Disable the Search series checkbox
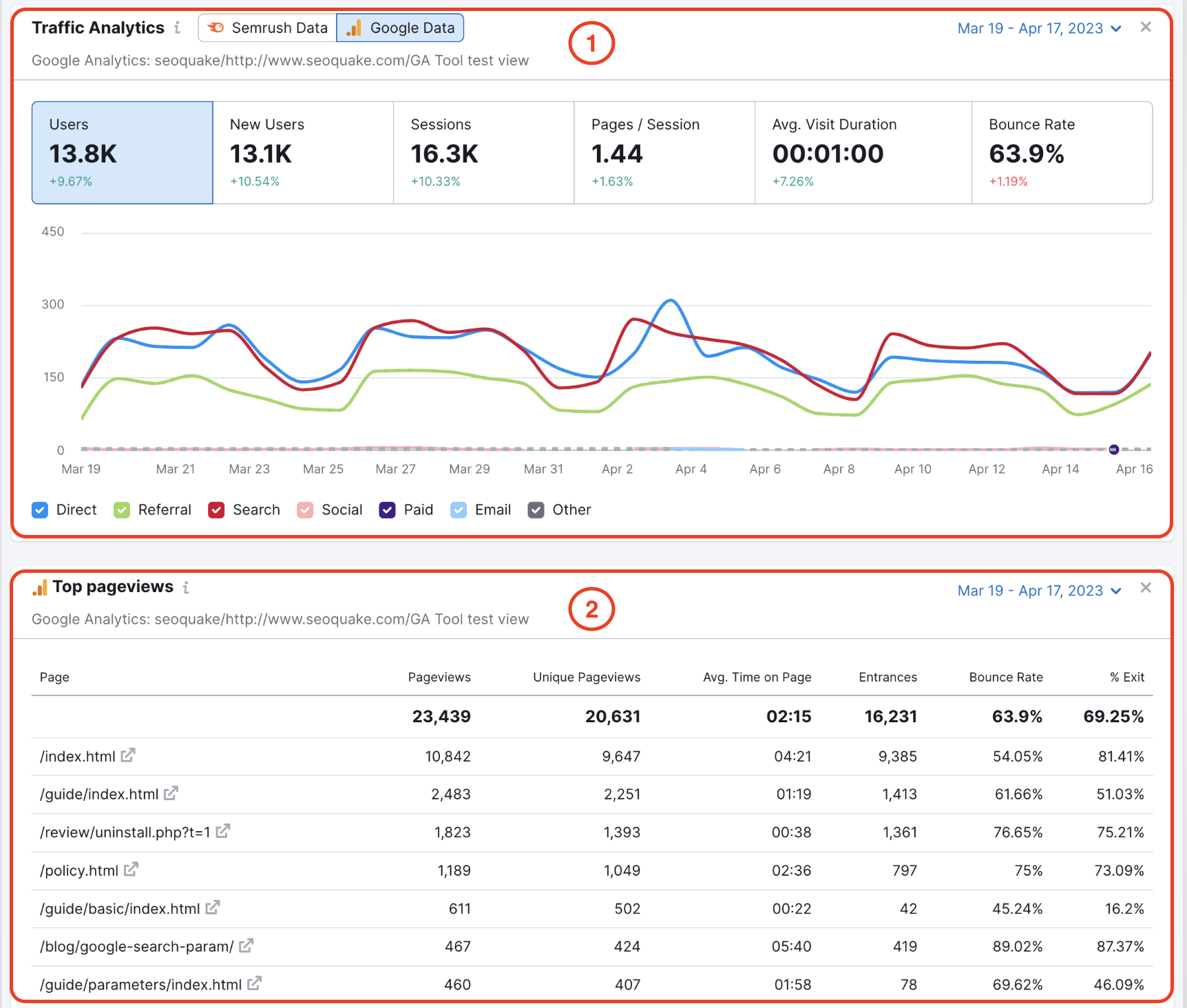The width and height of the screenshot is (1187, 1008). click(x=216, y=510)
